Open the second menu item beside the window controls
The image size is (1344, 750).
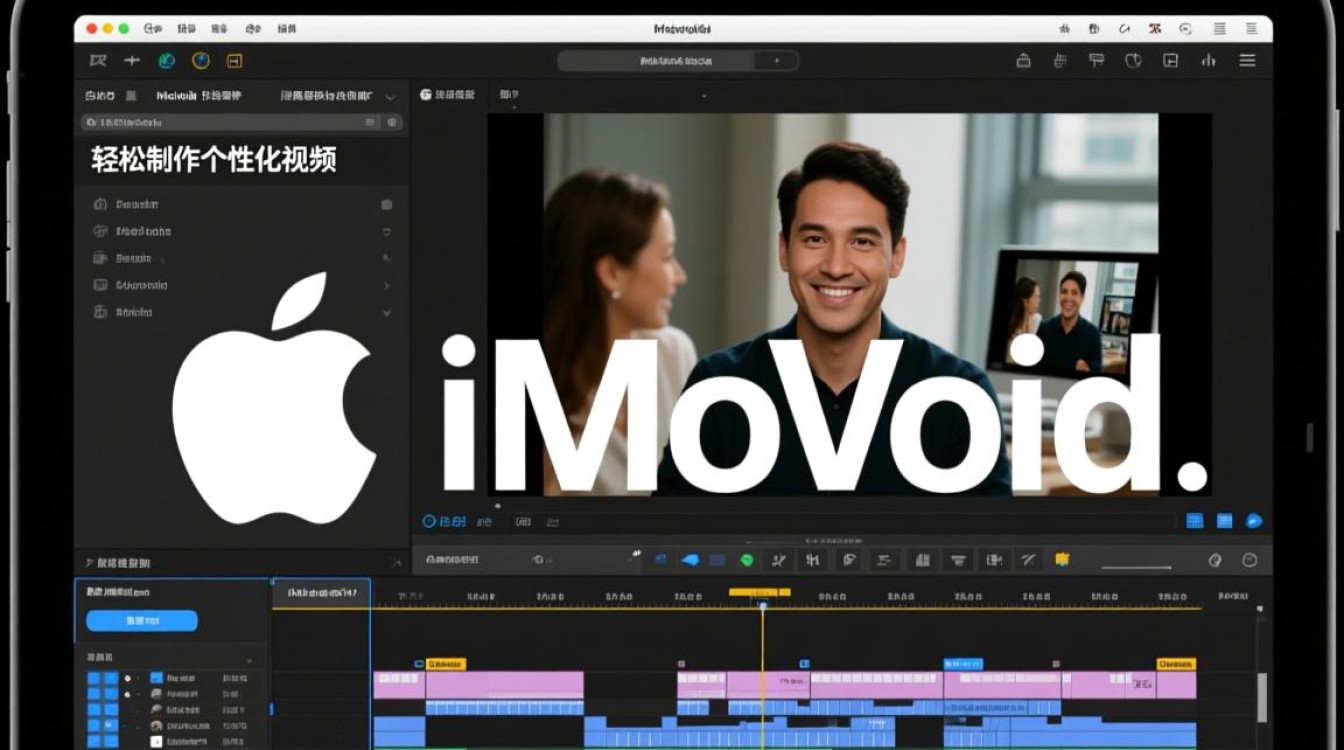pyautogui.click(x=186, y=29)
